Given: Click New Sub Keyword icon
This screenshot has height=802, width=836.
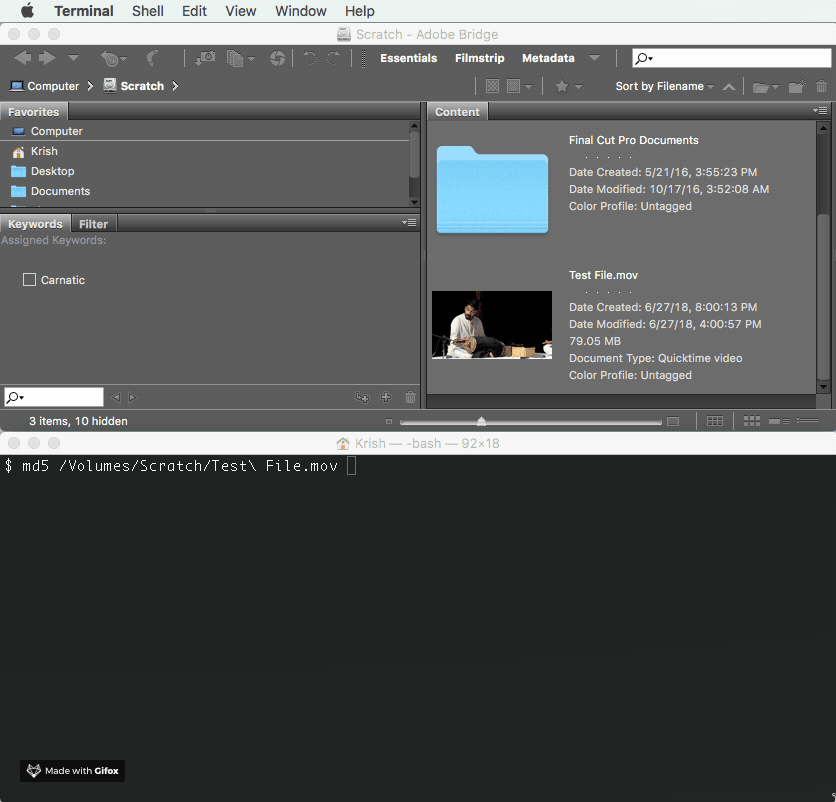Looking at the screenshot, I should [362, 397].
